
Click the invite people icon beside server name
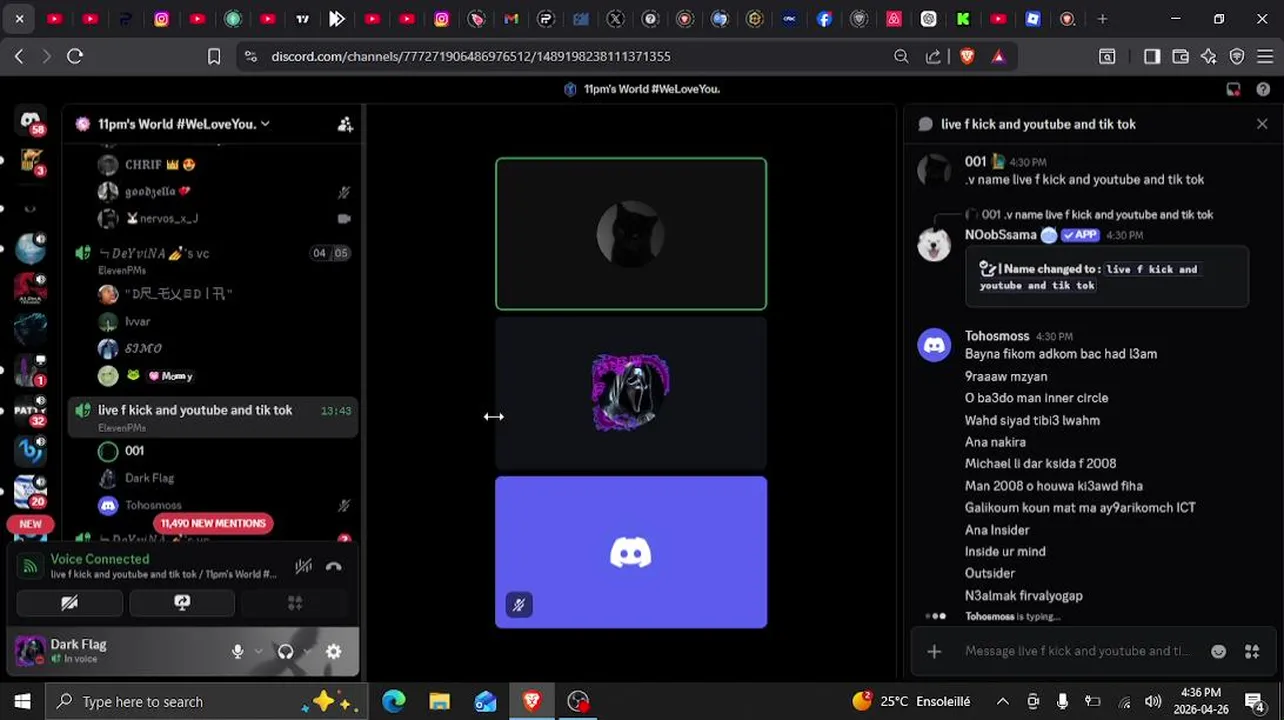tap(345, 124)
